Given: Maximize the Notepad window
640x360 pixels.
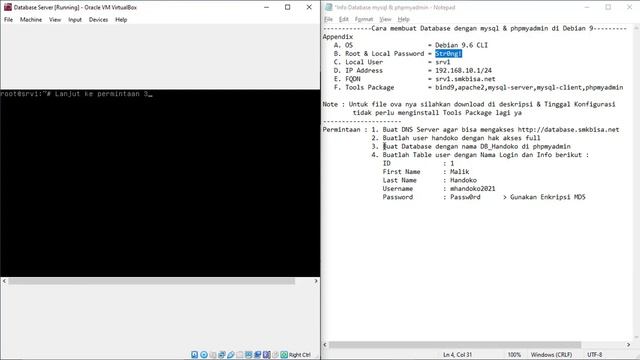Looking at the screenshot, I should pyautogui.click(x=608, y=7).
